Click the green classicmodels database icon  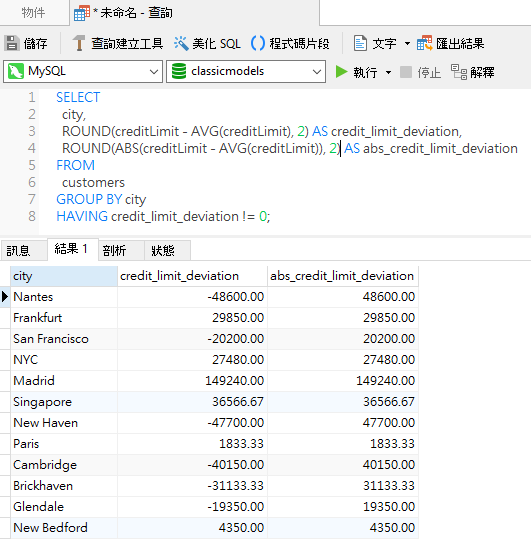pyautogui.click(x=179, y=71)
